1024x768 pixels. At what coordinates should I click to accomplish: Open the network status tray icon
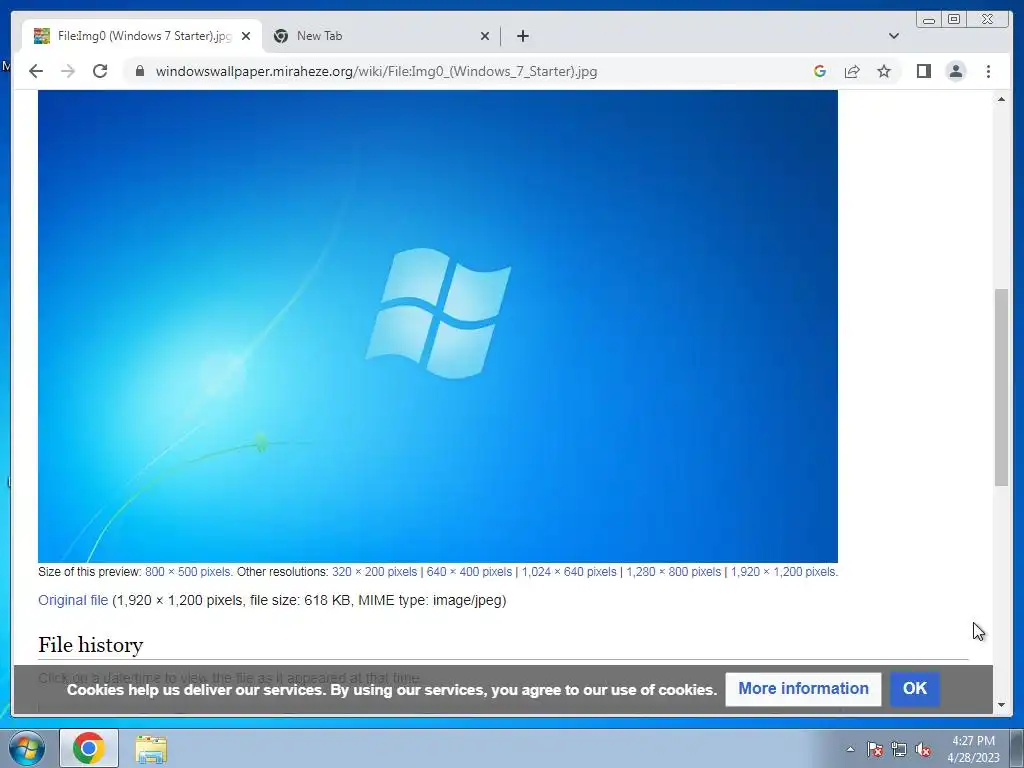[899, 749]
